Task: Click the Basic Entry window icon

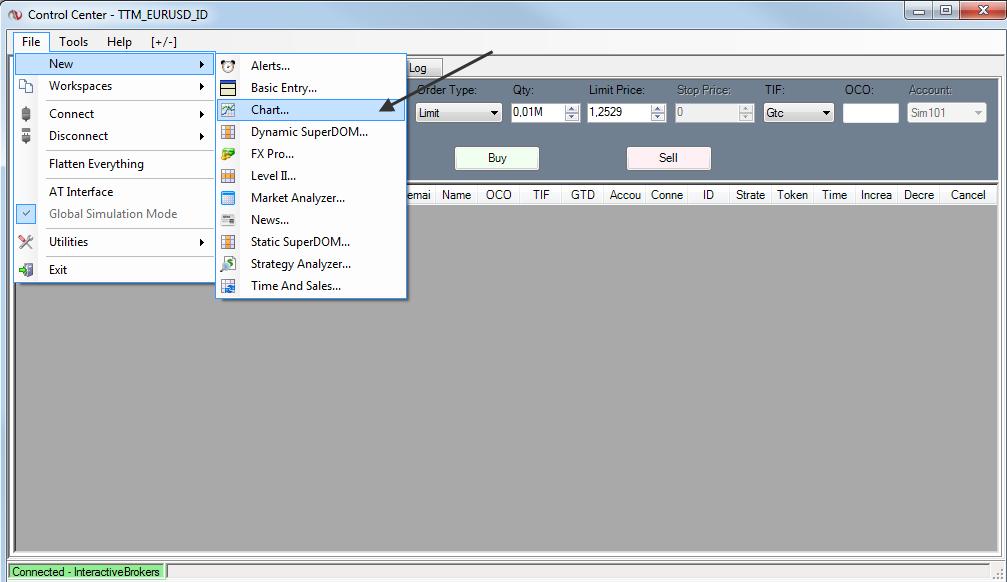Action: (x=228, y=88)
